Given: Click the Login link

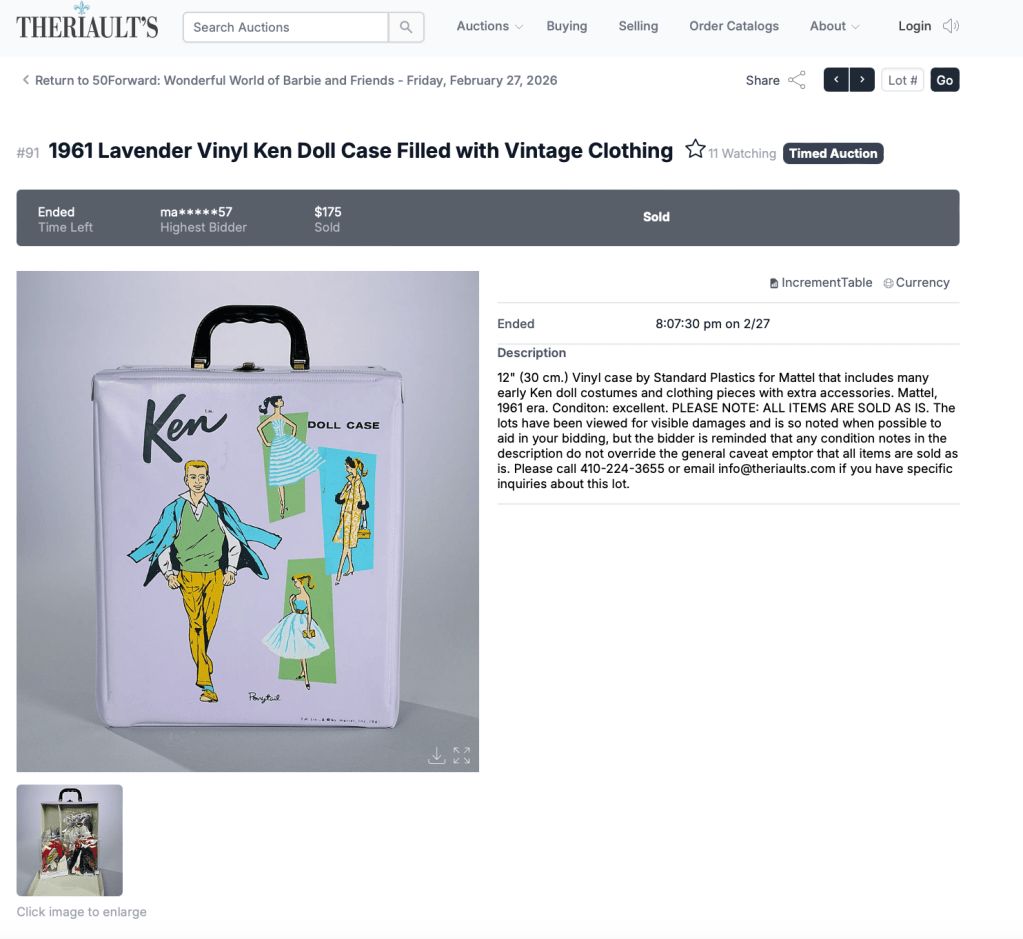Looking at the screenshot, I should click(x=914, y=26).
